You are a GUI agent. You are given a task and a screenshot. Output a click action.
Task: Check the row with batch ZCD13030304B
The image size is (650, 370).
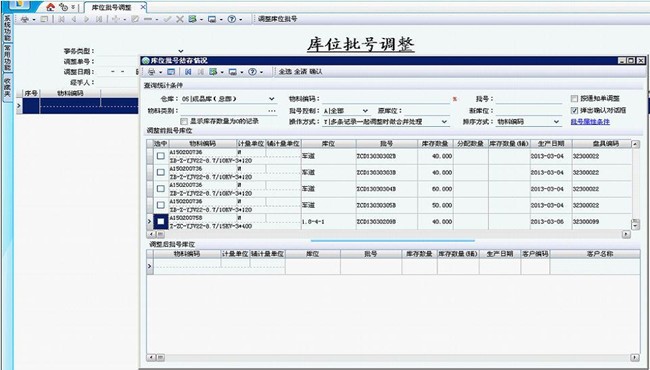161,189
